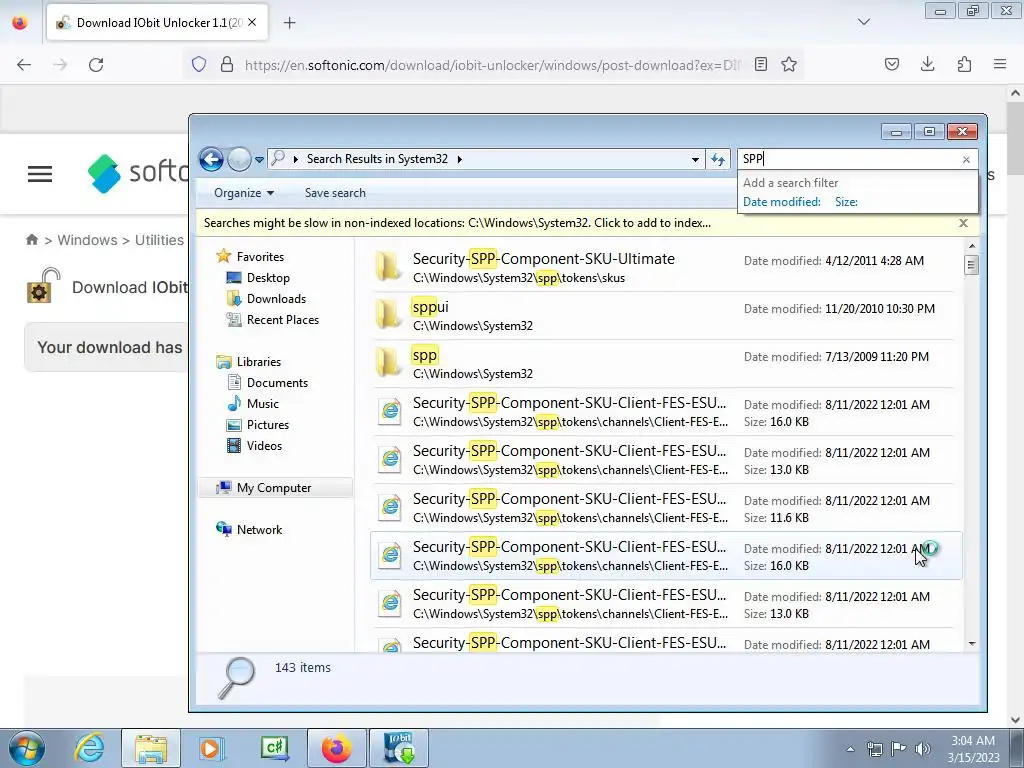Viewport: 1024px width, 768px height.
Task: Click the non-indexed locations info bar
Action: [457, 223]
